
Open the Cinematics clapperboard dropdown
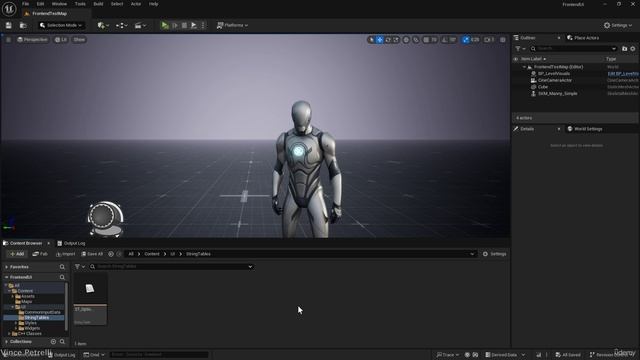pos(140,25)
